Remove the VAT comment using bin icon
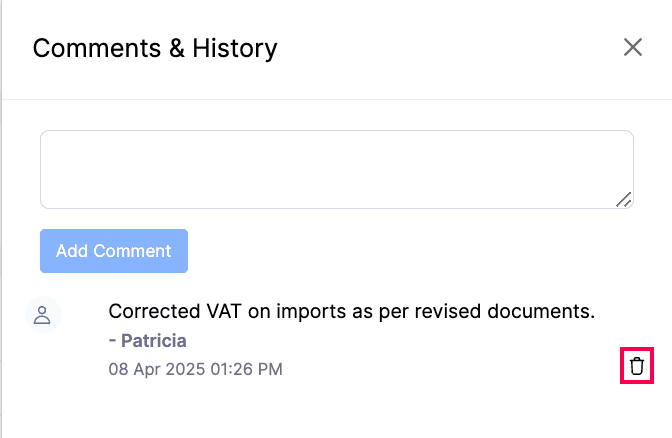 (x=637, y=366)
